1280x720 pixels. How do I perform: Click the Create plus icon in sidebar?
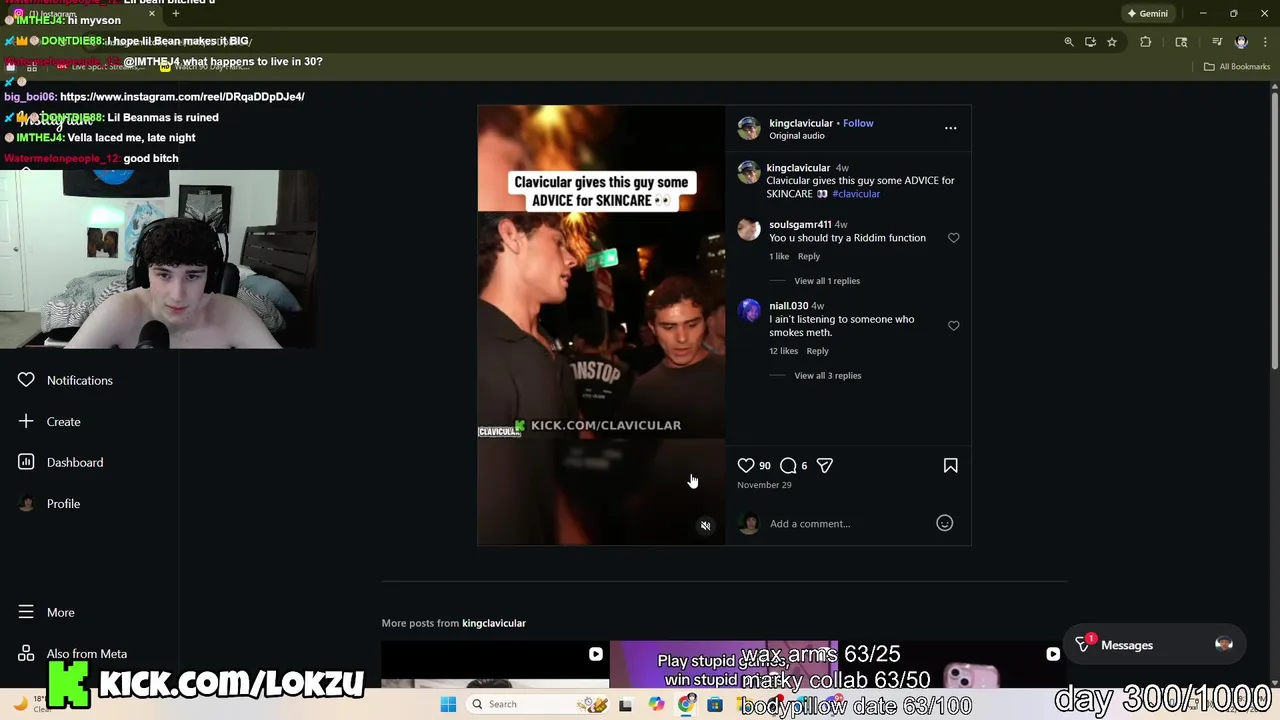click(26, 421)
